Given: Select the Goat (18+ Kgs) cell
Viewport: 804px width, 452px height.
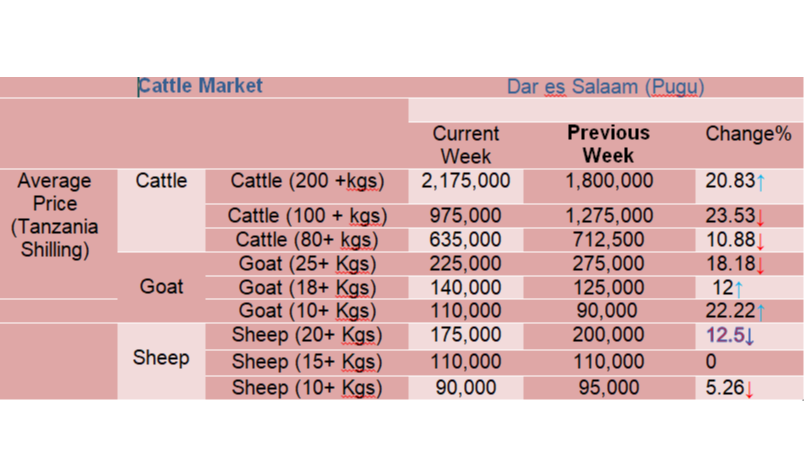Looking at the screenshot, I should click(x=307, y=287).
